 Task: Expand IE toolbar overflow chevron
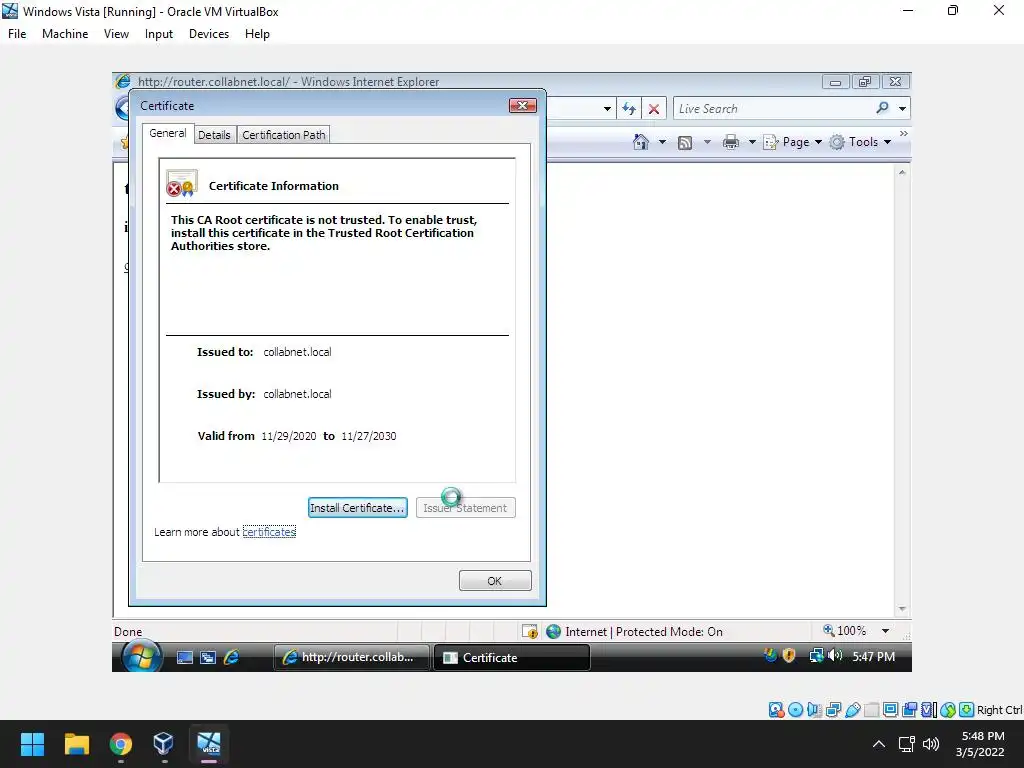click(904, 133)
